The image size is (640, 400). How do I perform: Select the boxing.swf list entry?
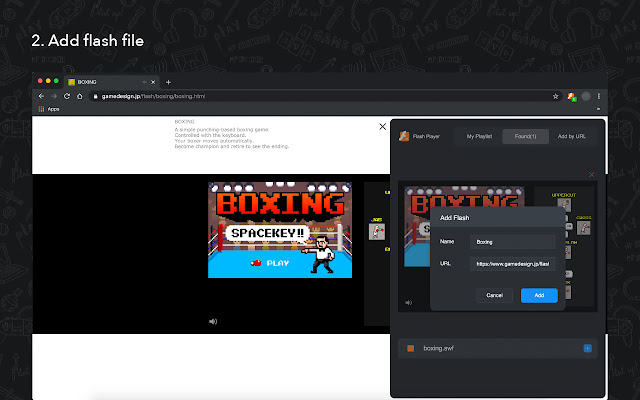[440, 348]
